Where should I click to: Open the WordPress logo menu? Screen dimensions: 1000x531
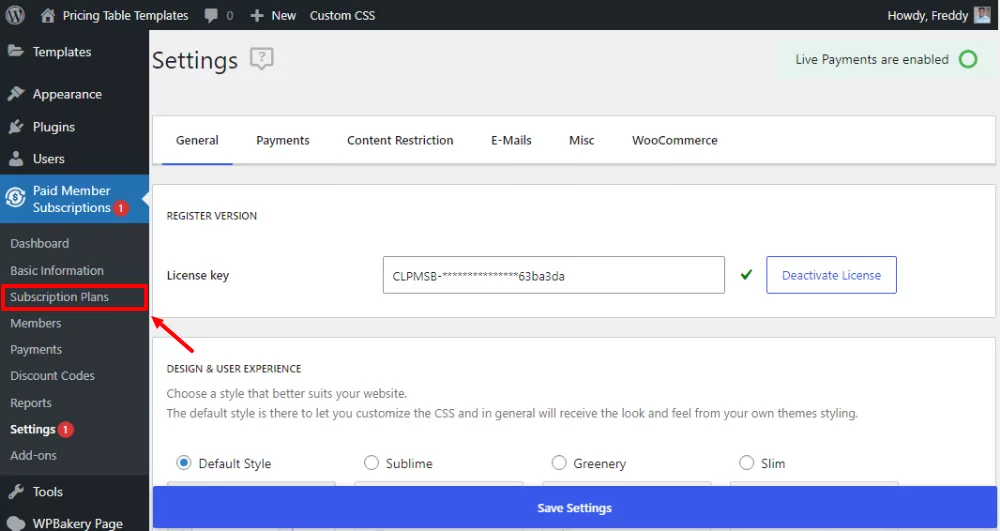click(15, 15)
